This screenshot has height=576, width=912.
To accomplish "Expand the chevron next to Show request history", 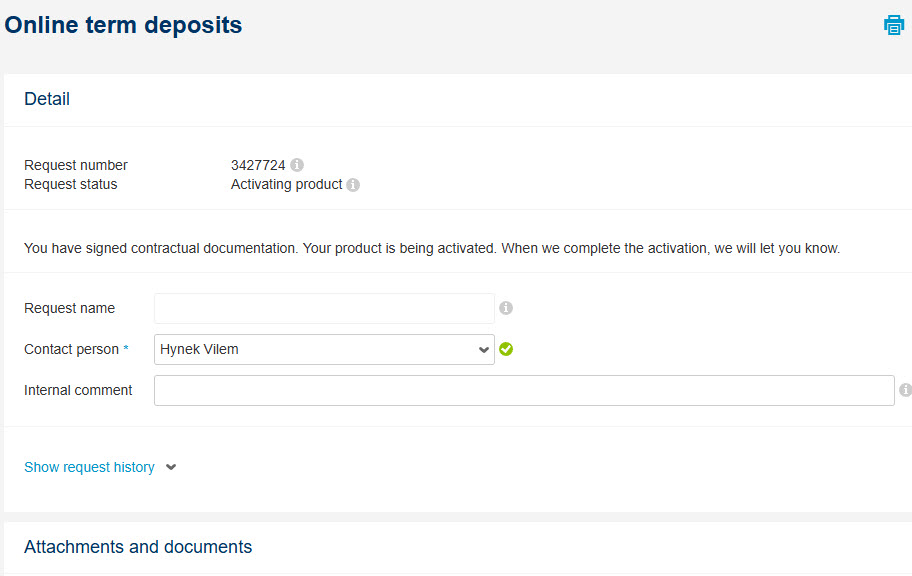I will tap(170, 467).
